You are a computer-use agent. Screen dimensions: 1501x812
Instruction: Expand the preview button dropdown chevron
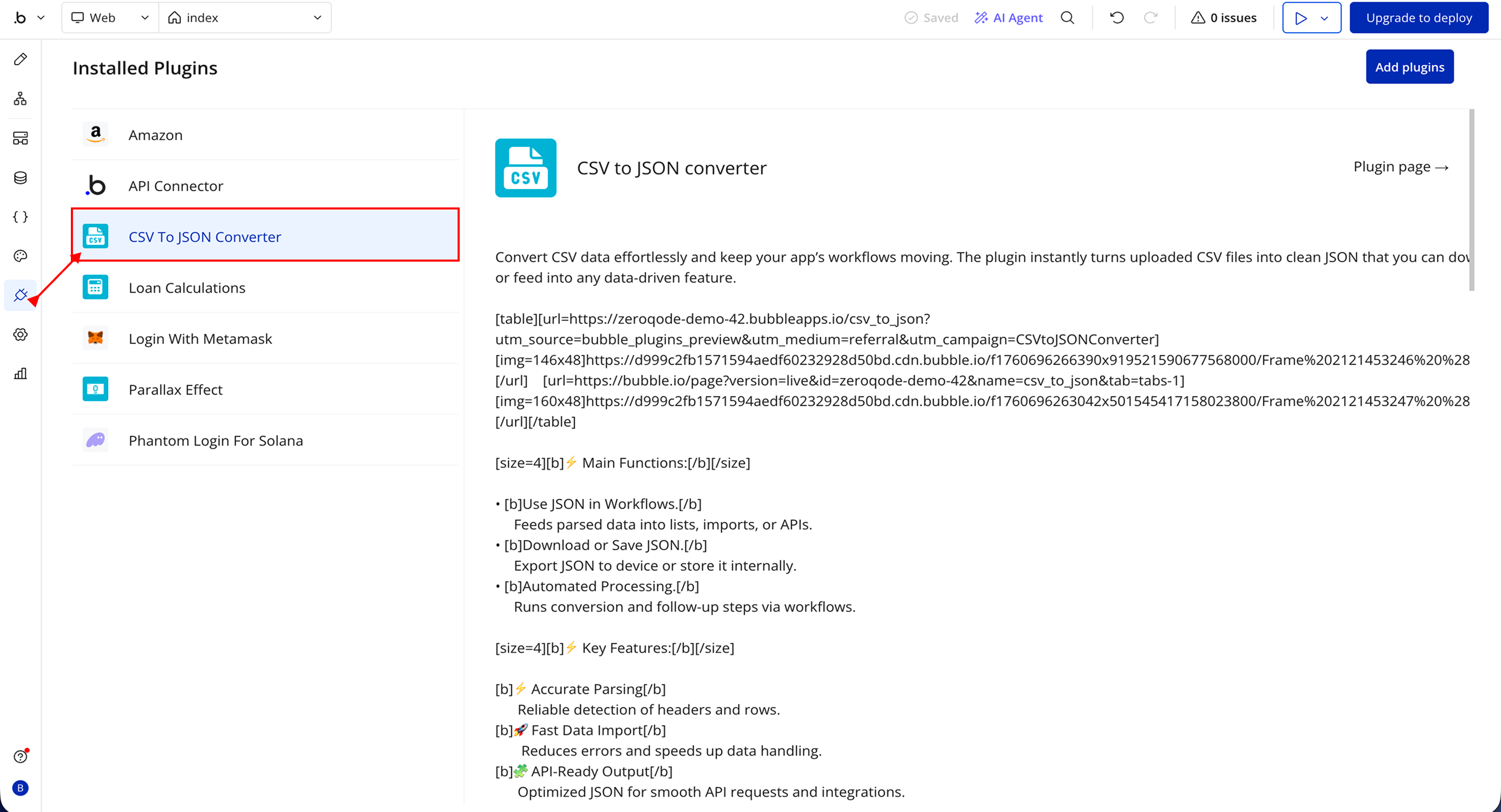tap(1324, 18)
